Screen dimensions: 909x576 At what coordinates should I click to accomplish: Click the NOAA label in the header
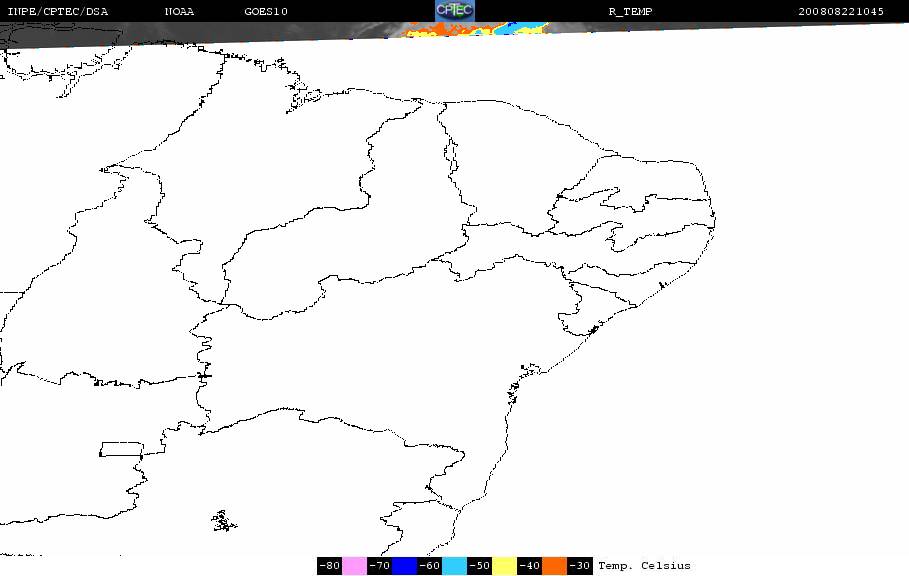[179, 11]
